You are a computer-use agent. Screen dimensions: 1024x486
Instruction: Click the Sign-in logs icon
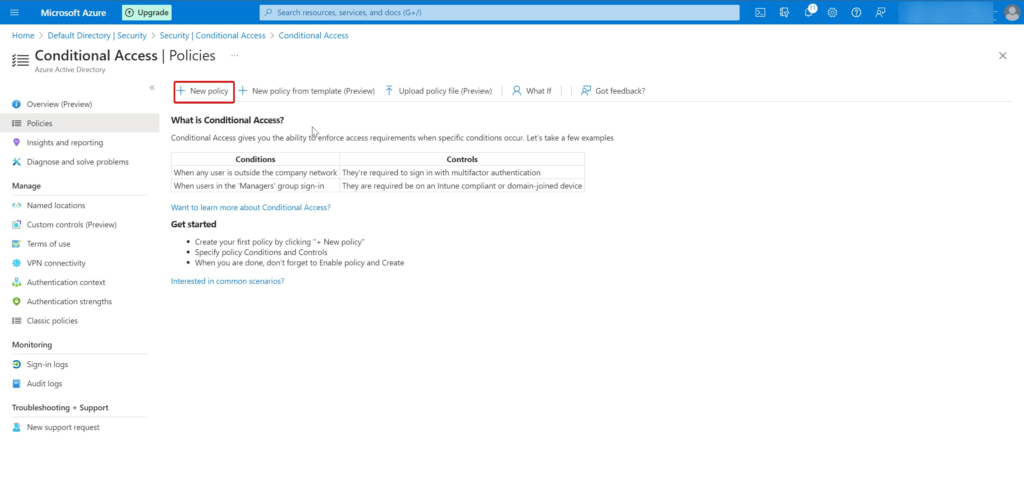pyautogui.click(x=16, y=364)
